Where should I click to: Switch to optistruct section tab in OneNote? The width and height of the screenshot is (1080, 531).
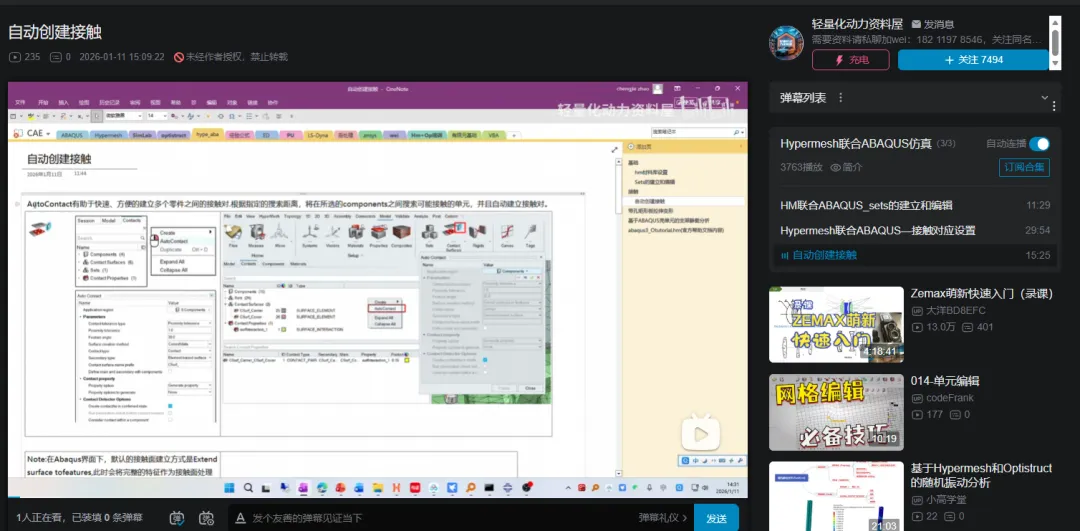click(175, 135)
